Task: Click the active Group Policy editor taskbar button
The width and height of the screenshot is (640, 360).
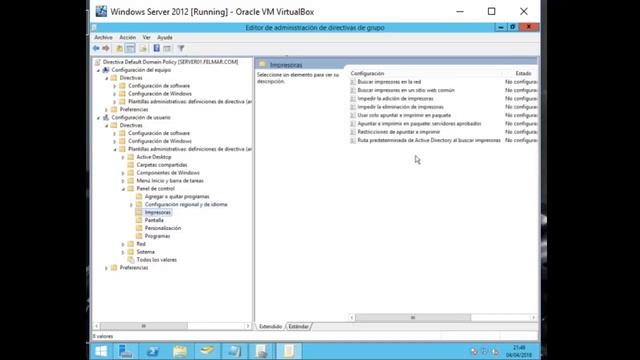Action: pos(289,351)
